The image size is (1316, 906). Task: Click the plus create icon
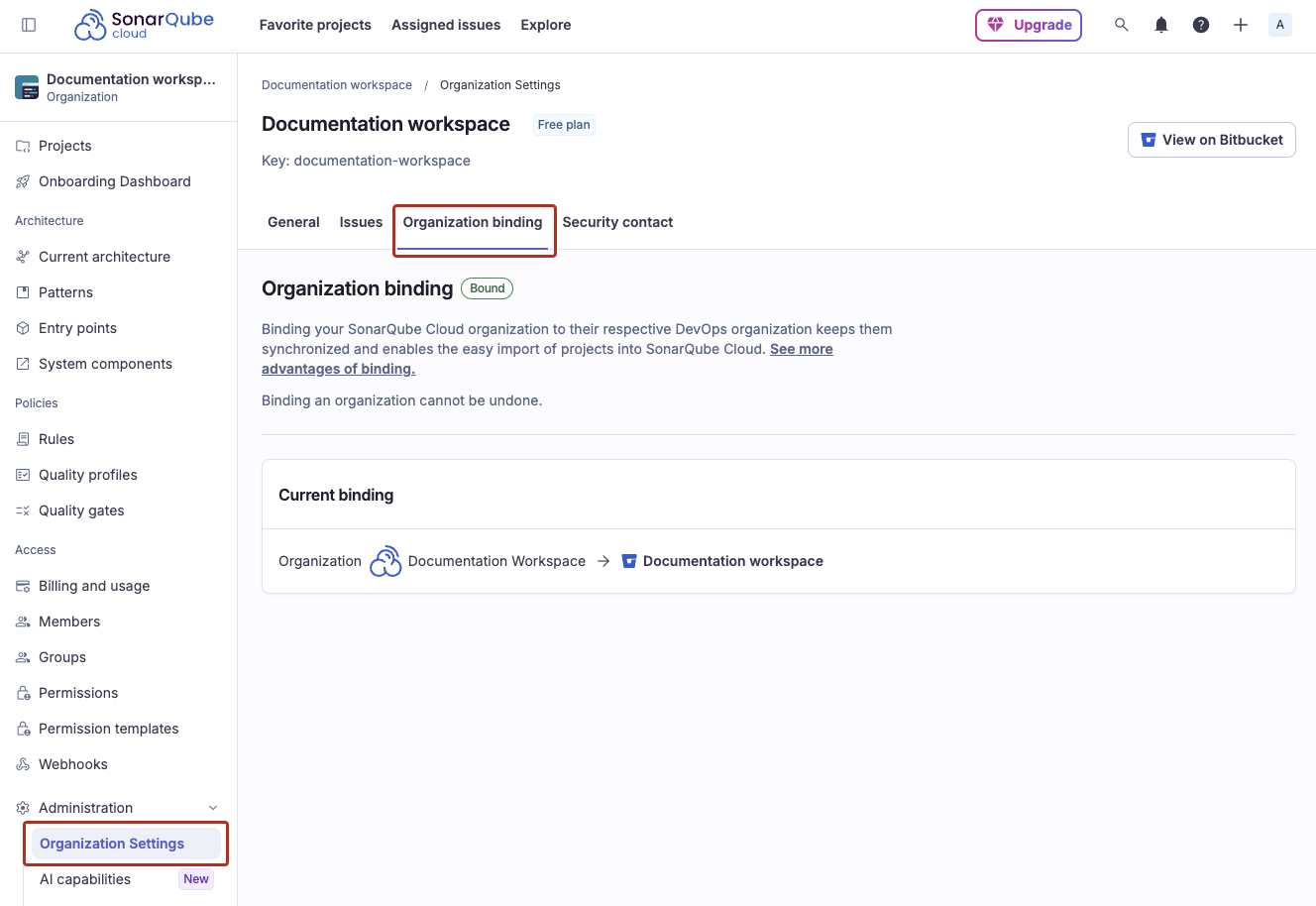point(1241,25)
